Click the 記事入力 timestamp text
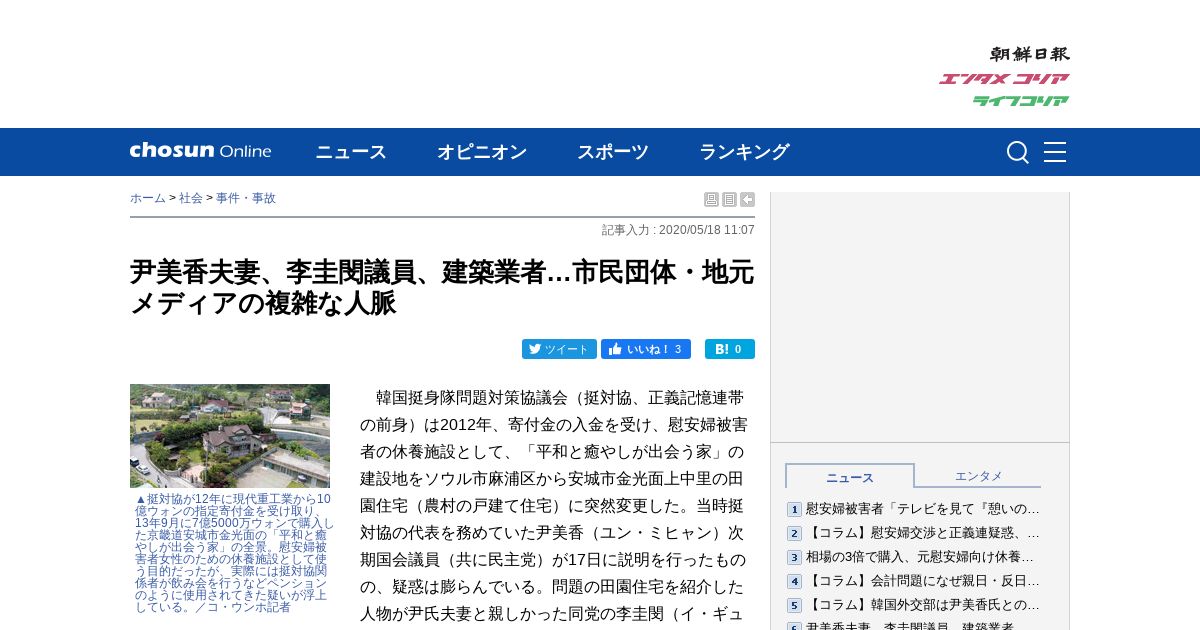Viewport: 1200px width, 630px height. (678, 230)
